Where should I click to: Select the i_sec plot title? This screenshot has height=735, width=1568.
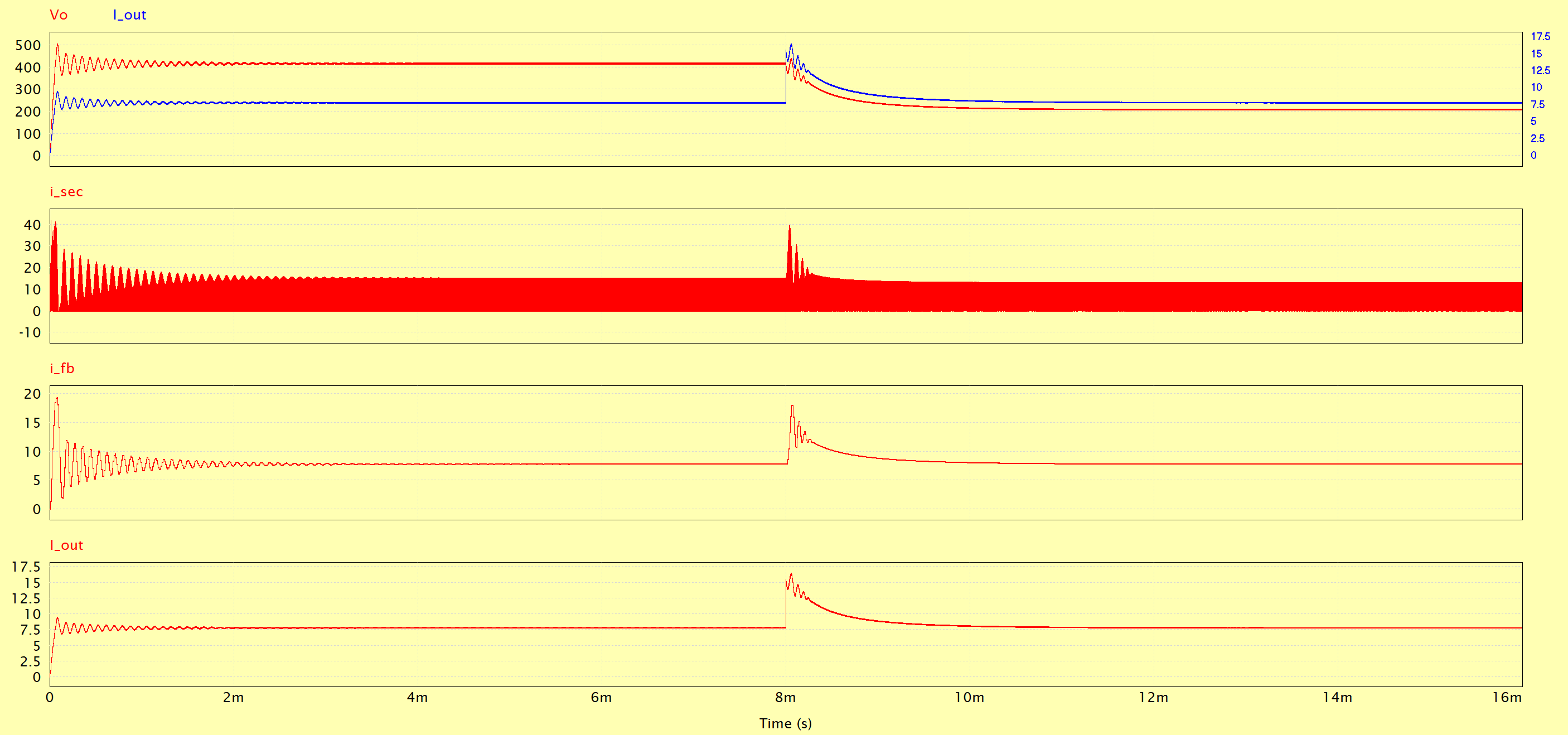pyautogui.click(x=66, y=191)
